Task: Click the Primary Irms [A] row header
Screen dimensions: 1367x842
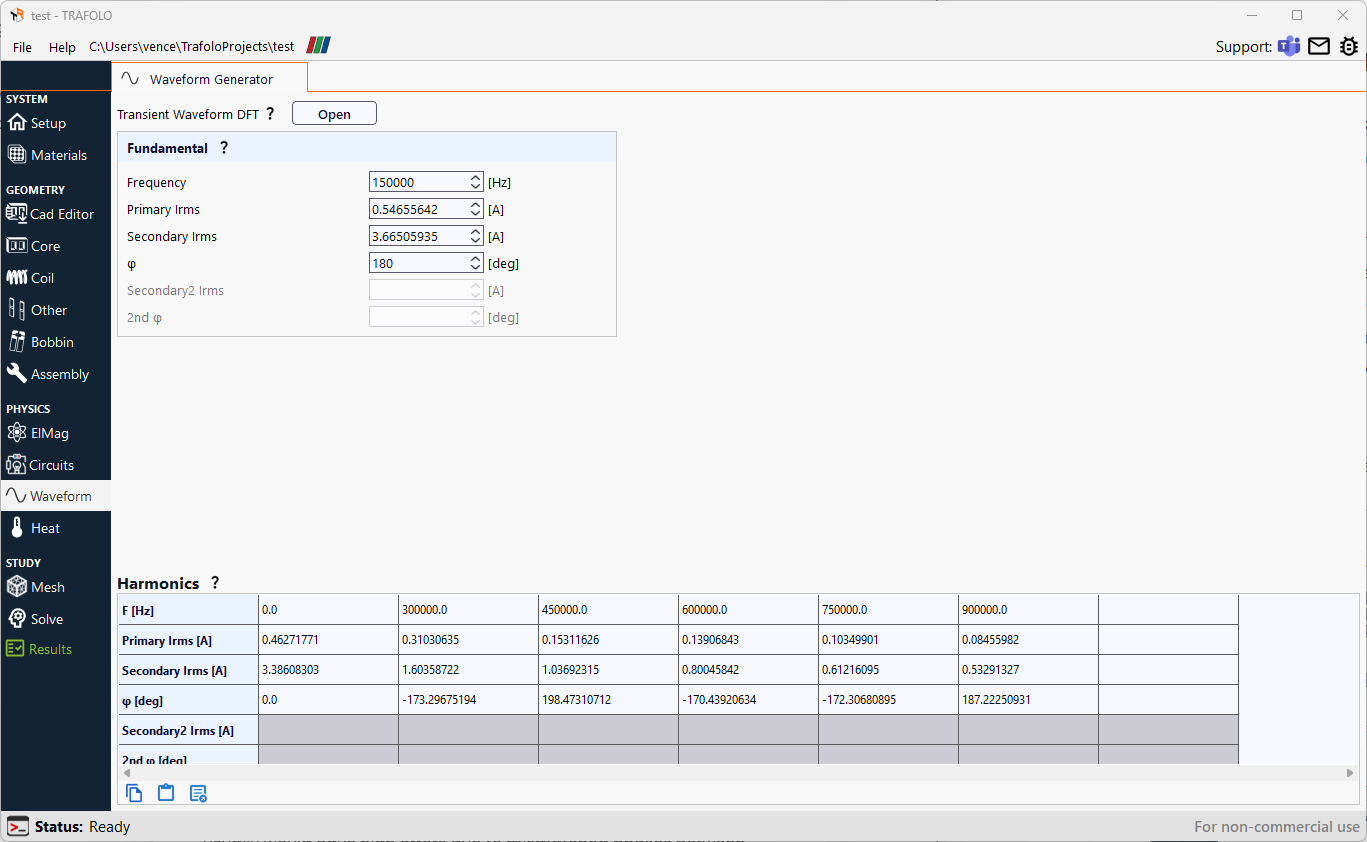Action: click(x=188, y=640)
